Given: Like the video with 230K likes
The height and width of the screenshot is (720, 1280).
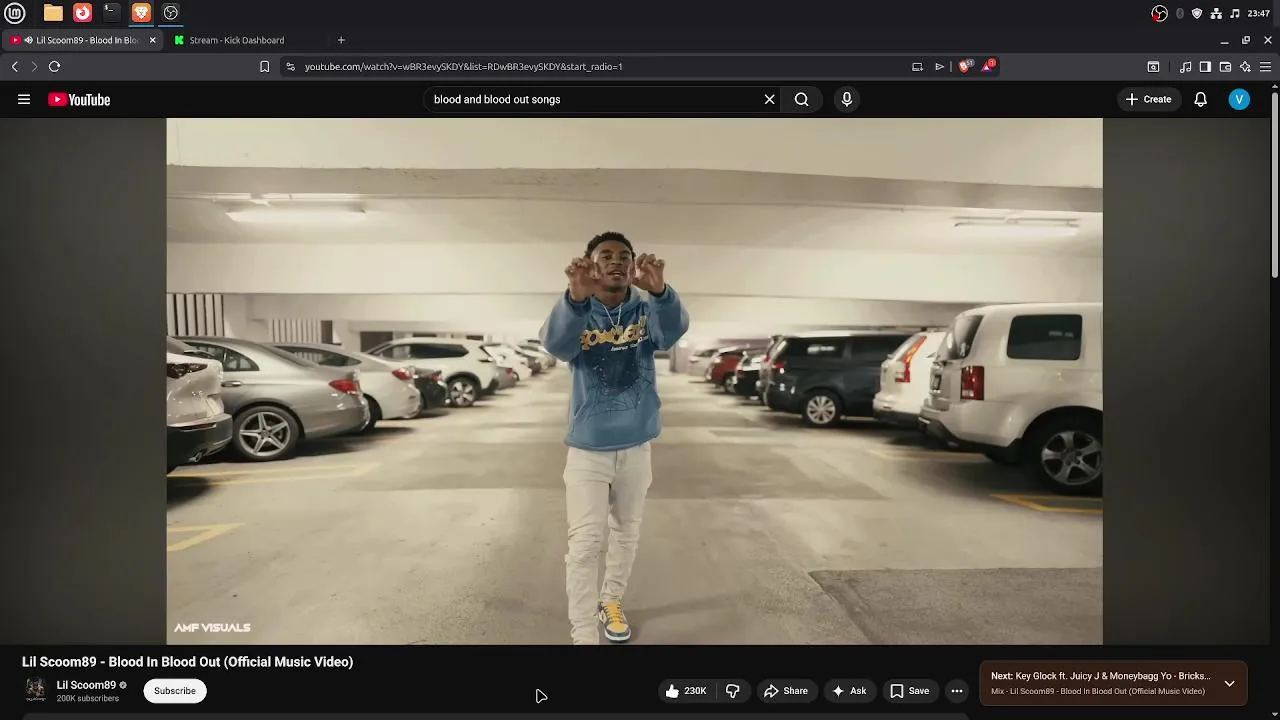Looking at the screenshot, I should [x=686, y=691].
